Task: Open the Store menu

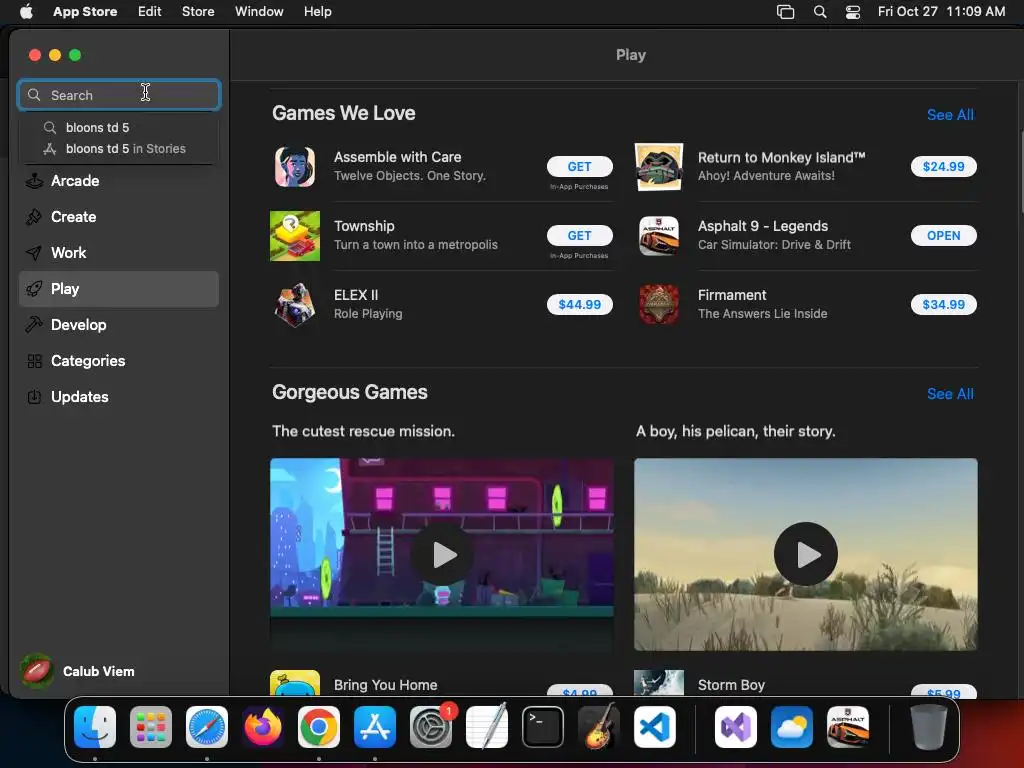Action: tap(198, 12)
